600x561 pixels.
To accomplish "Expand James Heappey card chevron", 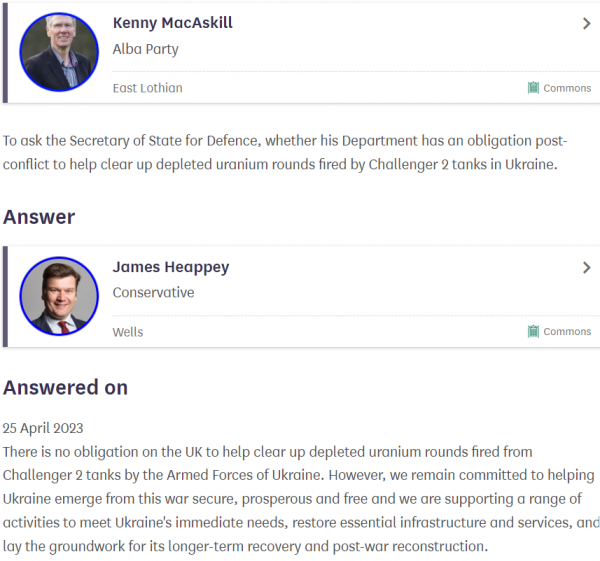I will pos(586,267).
